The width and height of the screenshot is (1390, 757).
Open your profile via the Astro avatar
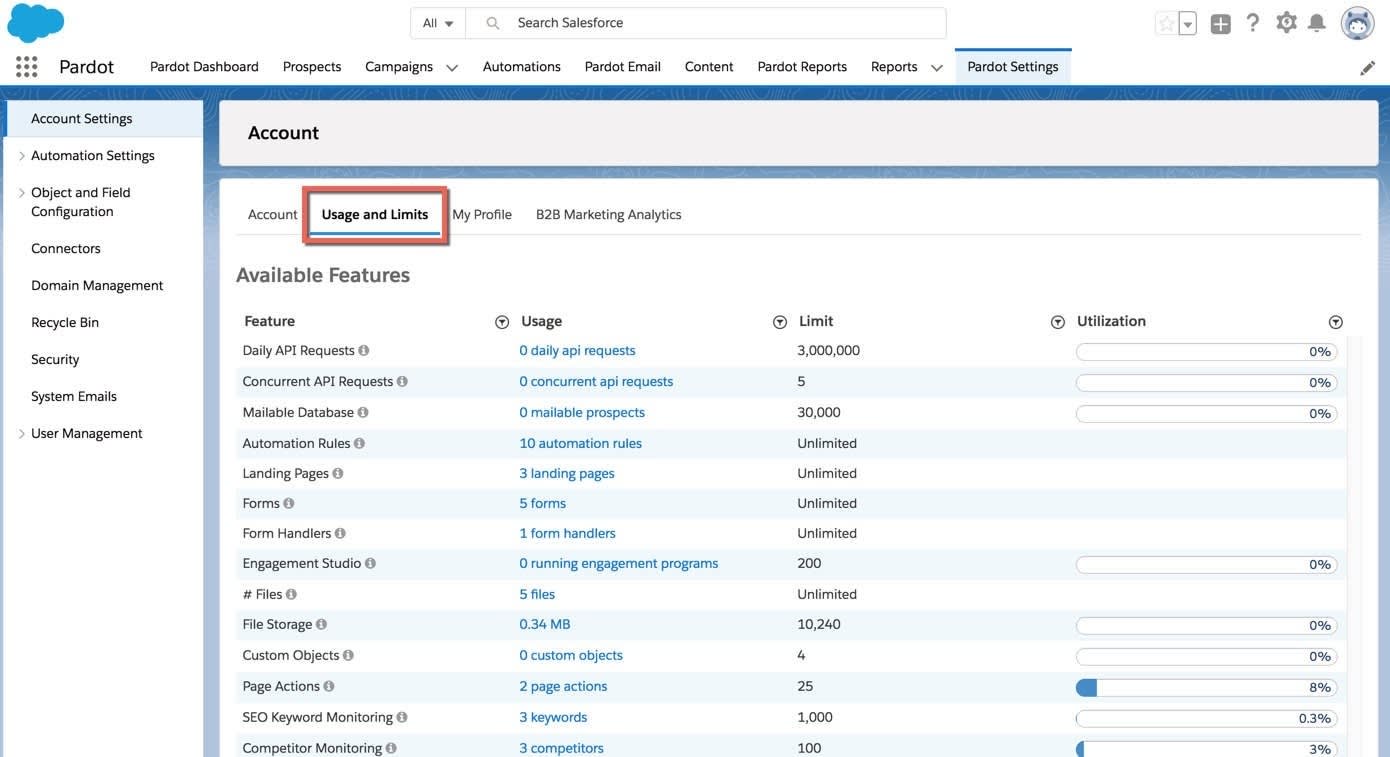click(1355, 22)
